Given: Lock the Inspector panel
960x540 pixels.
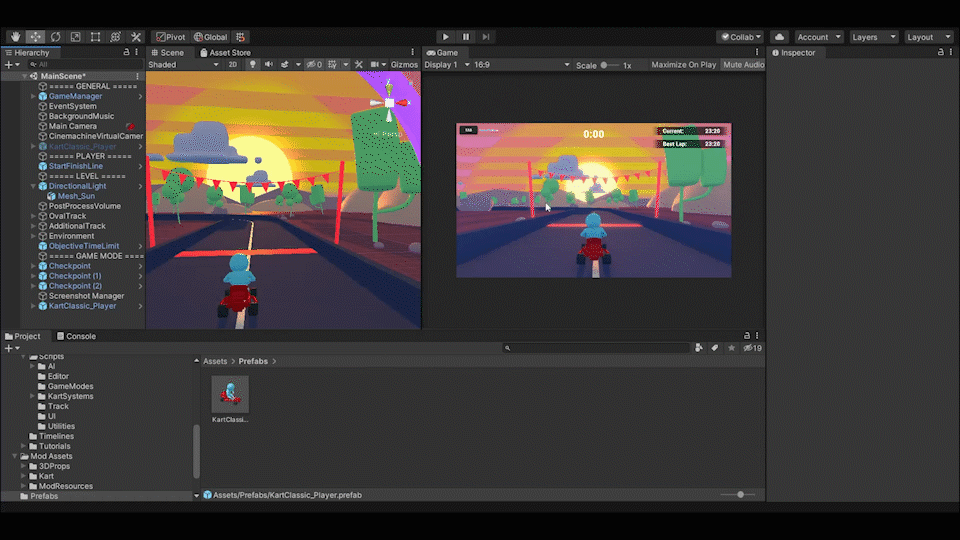Looking at the screenshot, I should pyautogui.click(x=940, y=52).
